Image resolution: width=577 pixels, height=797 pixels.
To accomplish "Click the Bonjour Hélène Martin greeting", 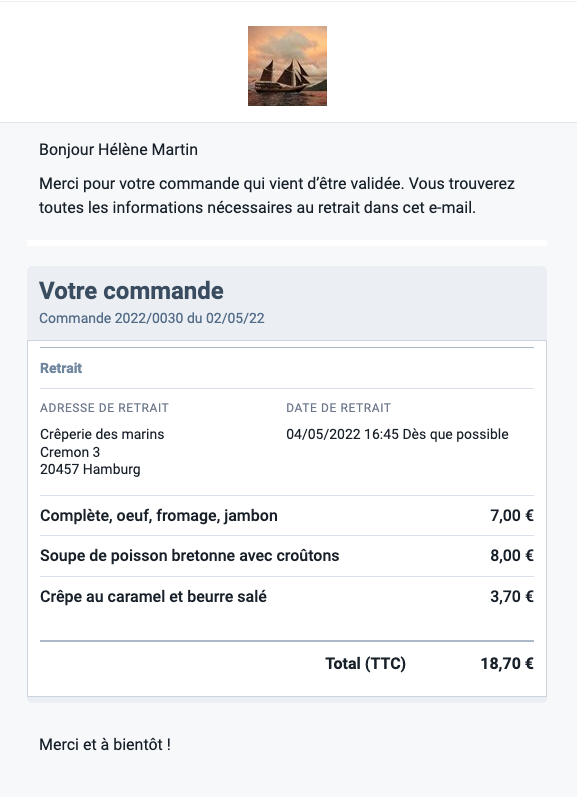I will point(118,149).
